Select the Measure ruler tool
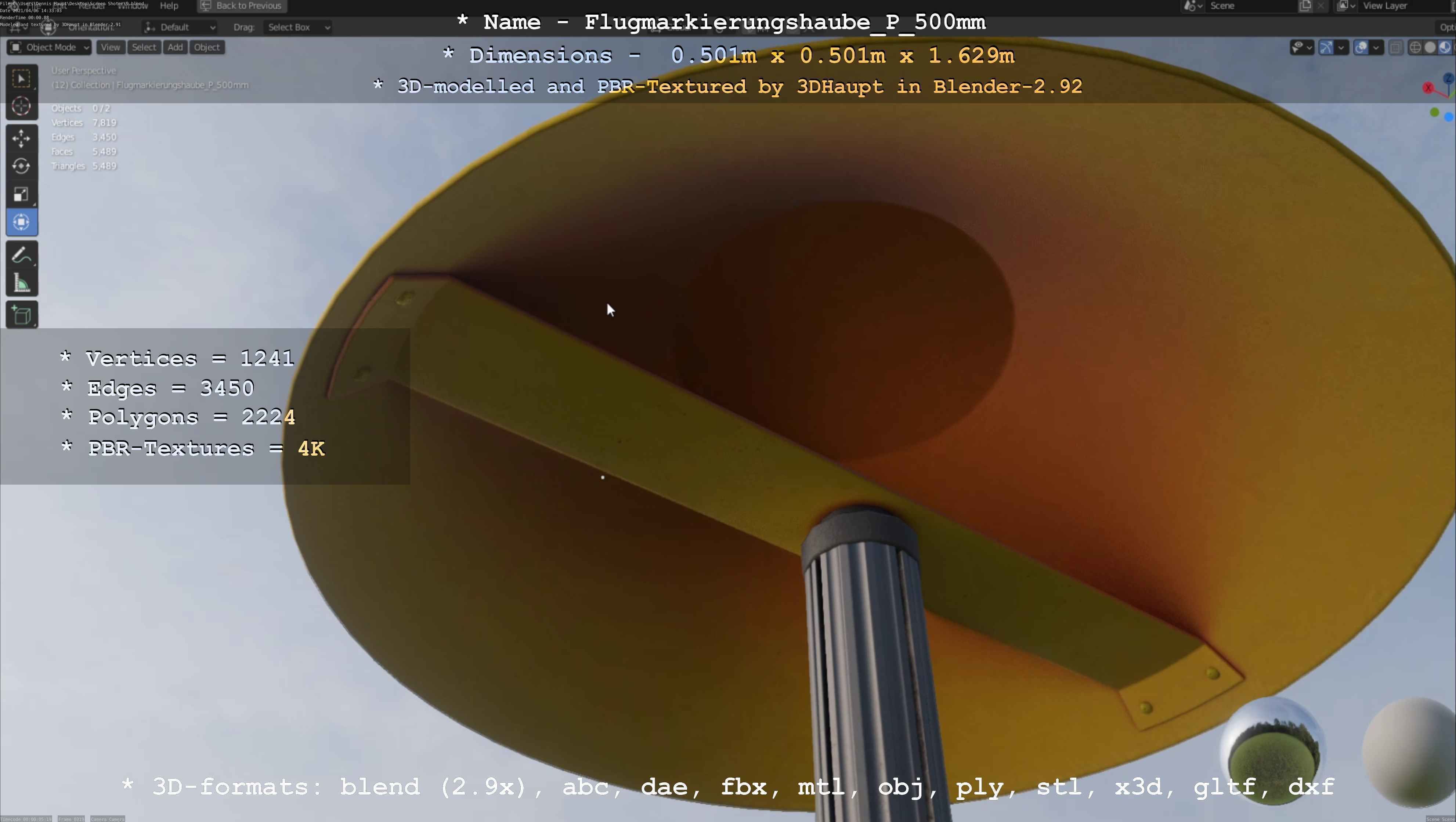Image resolution: width=1456 pixels, height=822 pixels. click(x=21, y=283)
